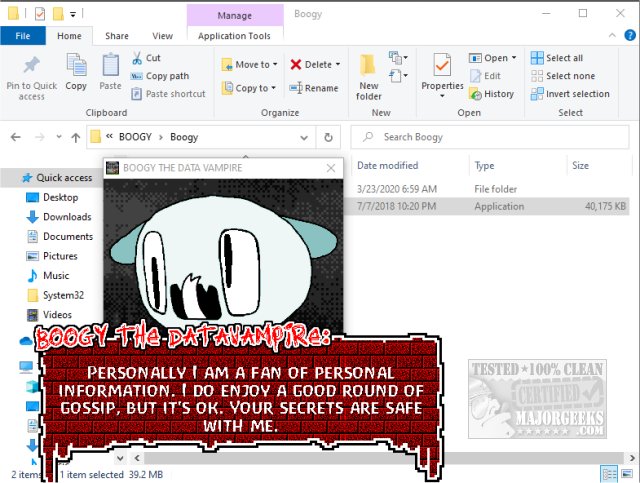The image size is (640, 483).
Task: Open address bar history dropdown
Action: click(x=304, y=138)
